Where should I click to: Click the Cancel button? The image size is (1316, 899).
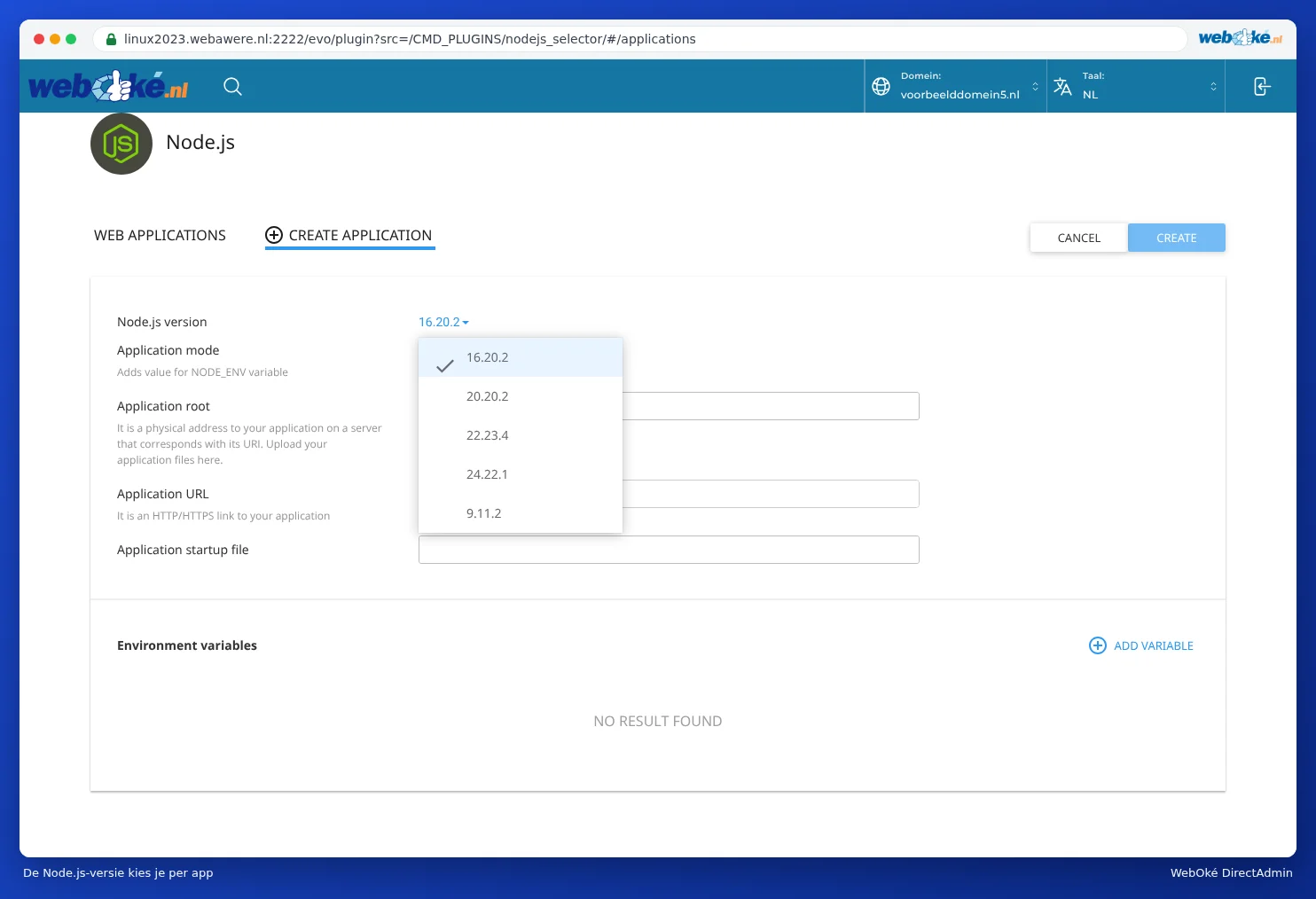(1079, 238)
